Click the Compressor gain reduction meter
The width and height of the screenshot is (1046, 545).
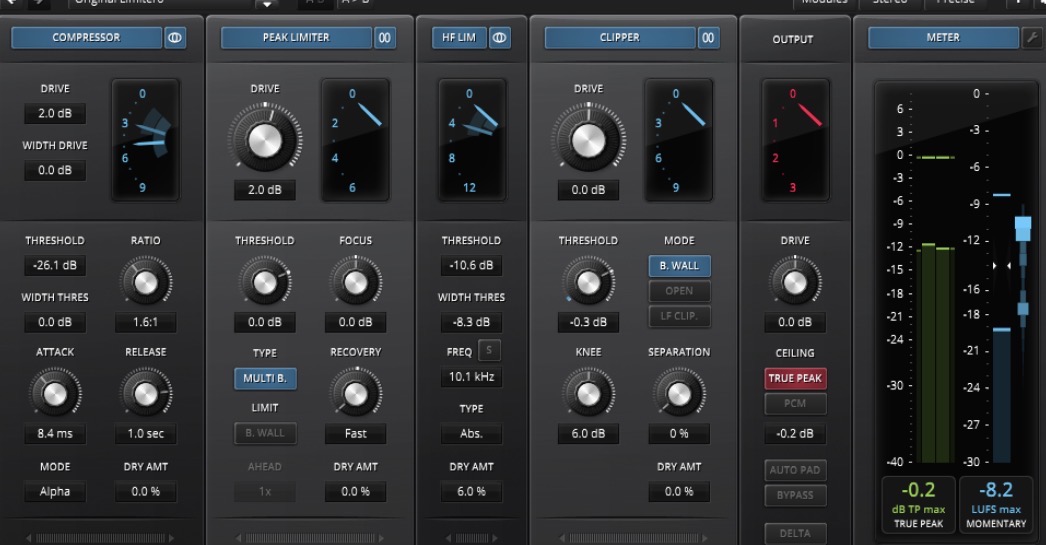pyautogui.click(x=145, y=140)
